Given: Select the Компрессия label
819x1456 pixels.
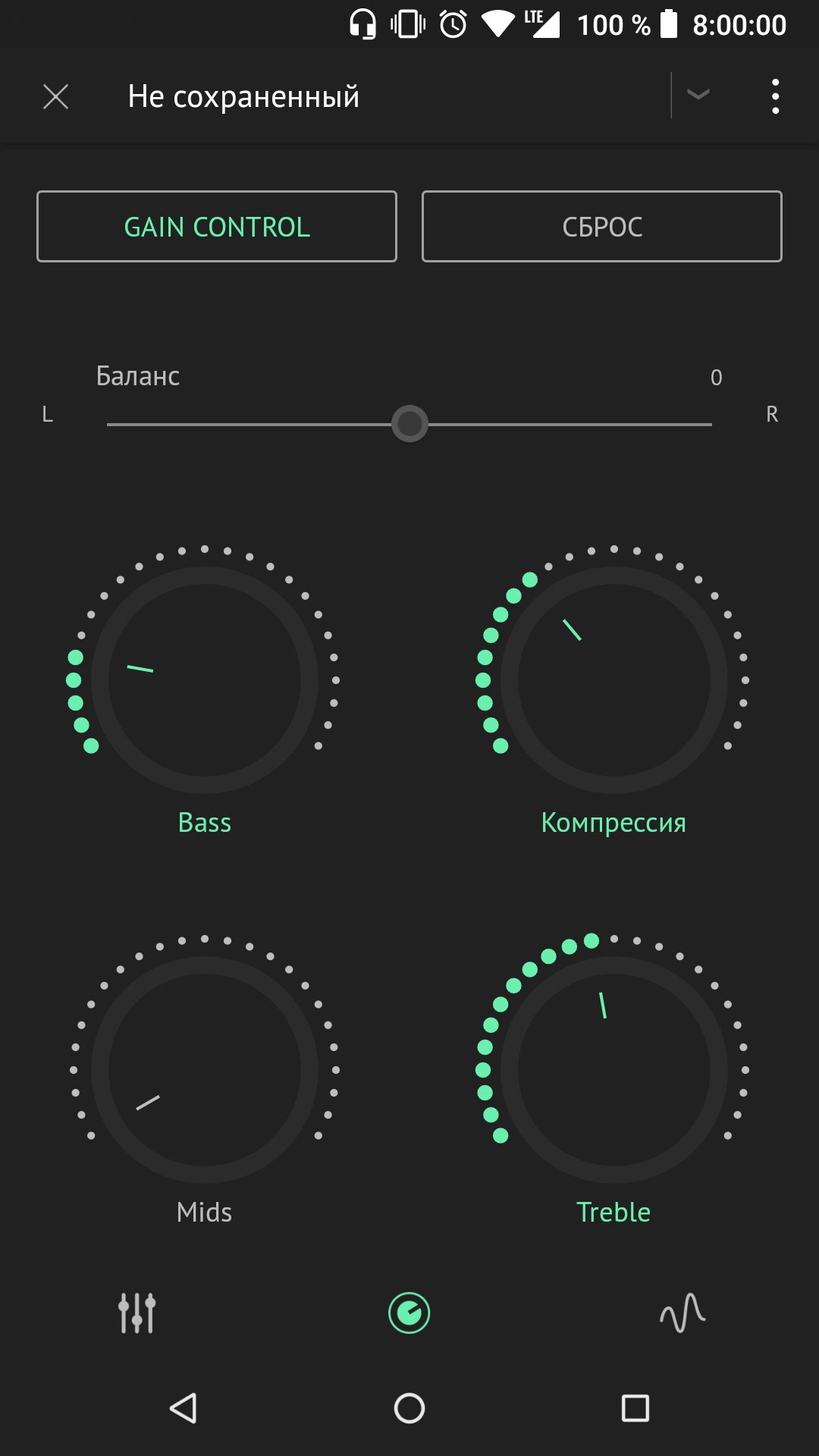Looking at the screenshot, I should (613, 823).
